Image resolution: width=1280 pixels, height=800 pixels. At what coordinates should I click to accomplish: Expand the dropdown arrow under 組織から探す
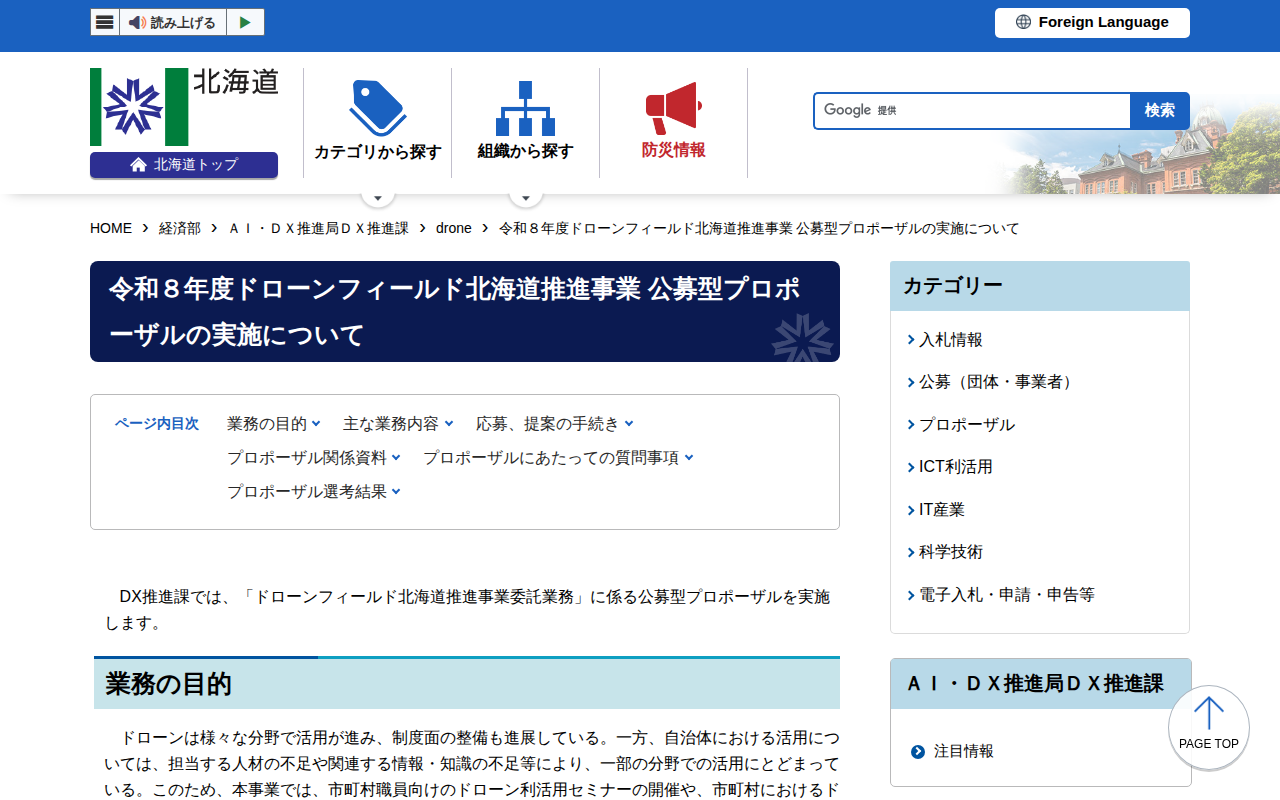click(x=526, y=196)
